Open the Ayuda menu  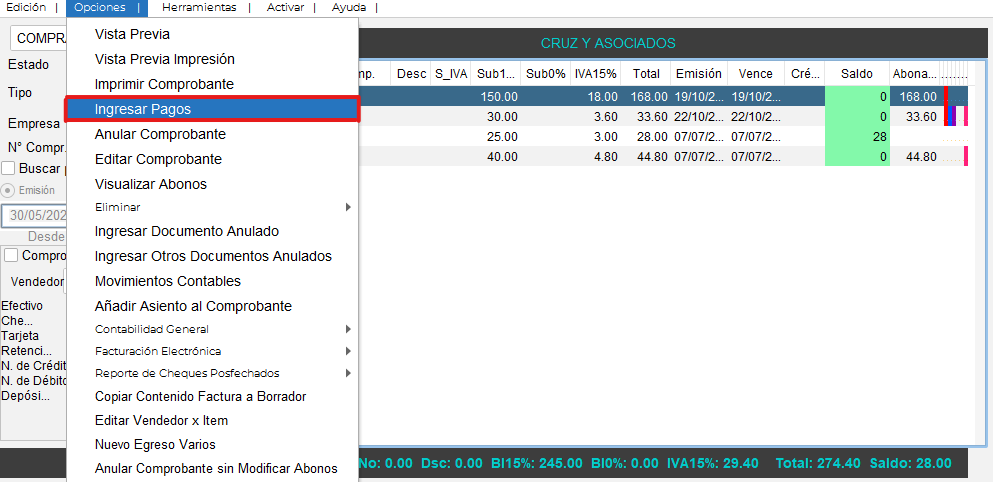348,7
